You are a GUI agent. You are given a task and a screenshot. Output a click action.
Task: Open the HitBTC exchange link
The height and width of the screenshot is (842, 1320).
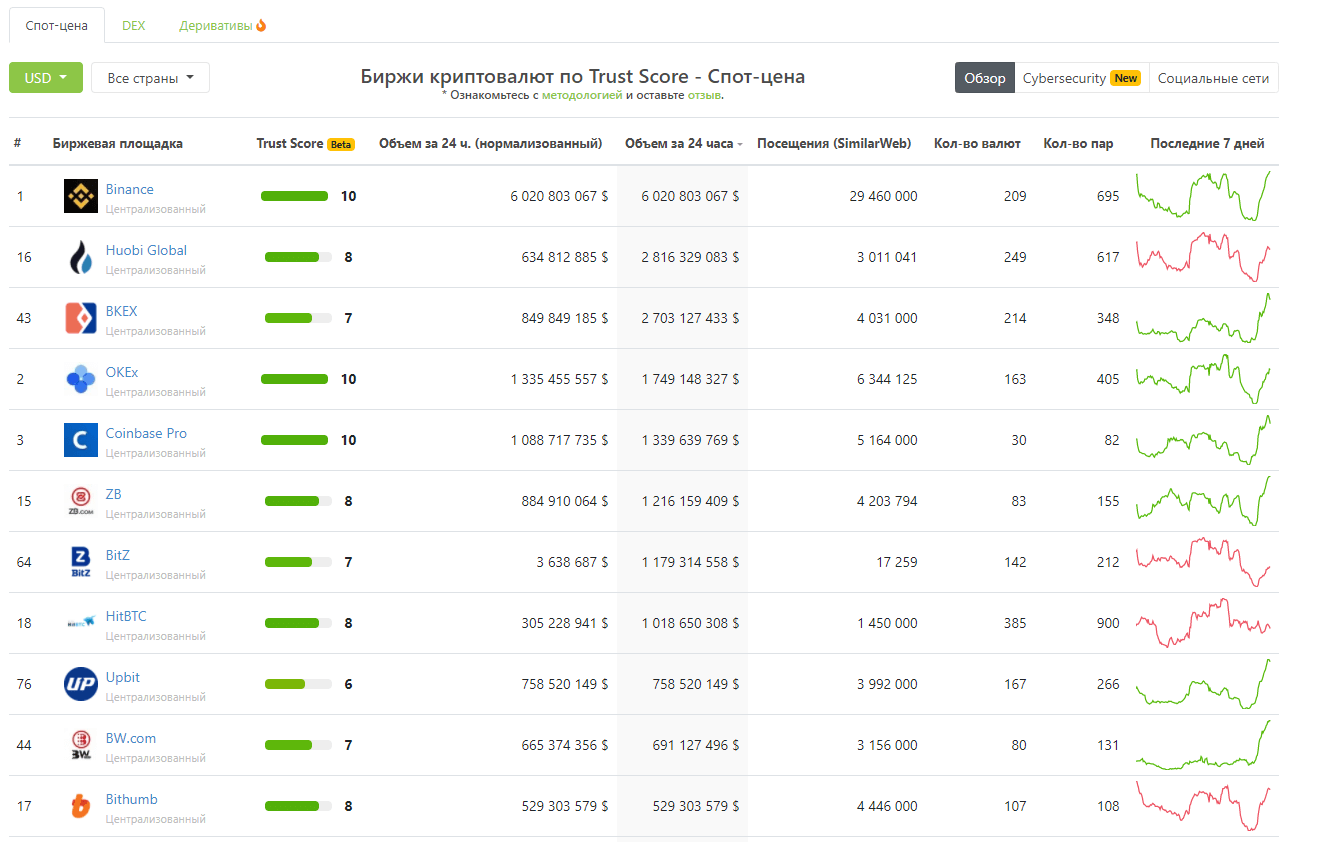(x=126, y=616)
